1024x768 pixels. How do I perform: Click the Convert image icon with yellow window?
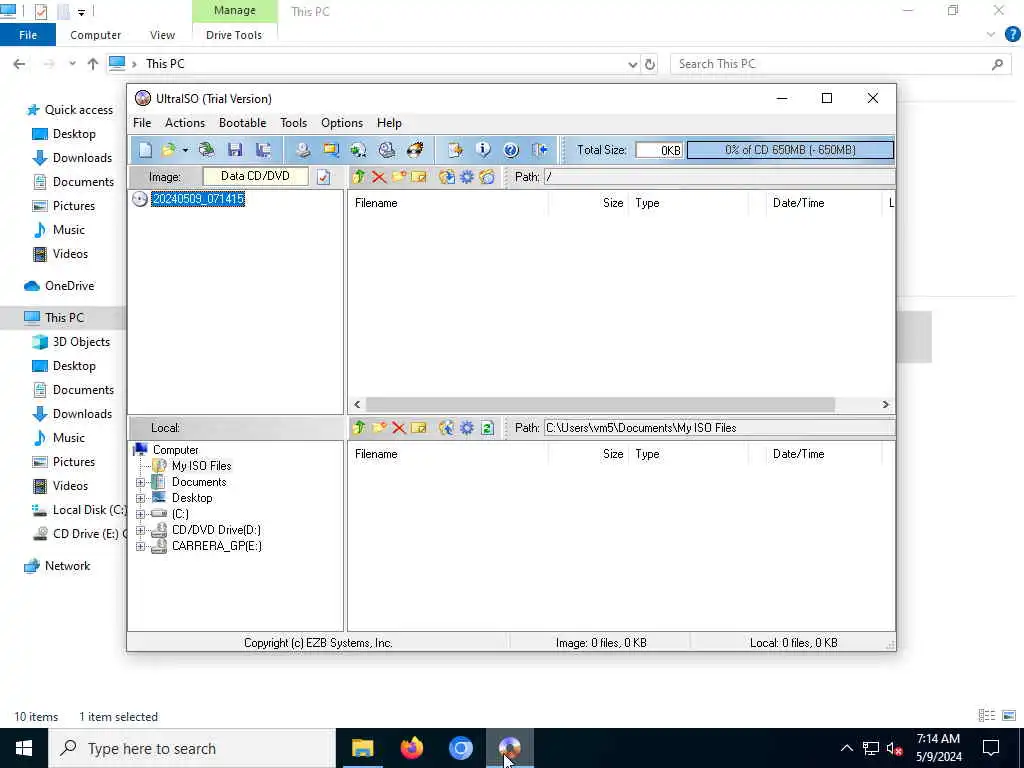point(331,150)
